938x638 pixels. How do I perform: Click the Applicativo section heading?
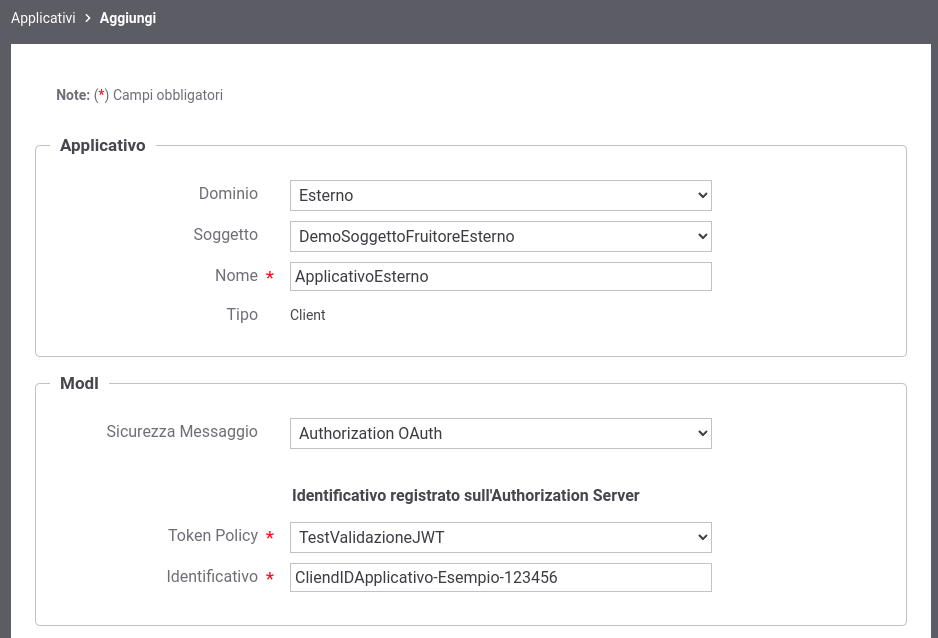[102, 145]
